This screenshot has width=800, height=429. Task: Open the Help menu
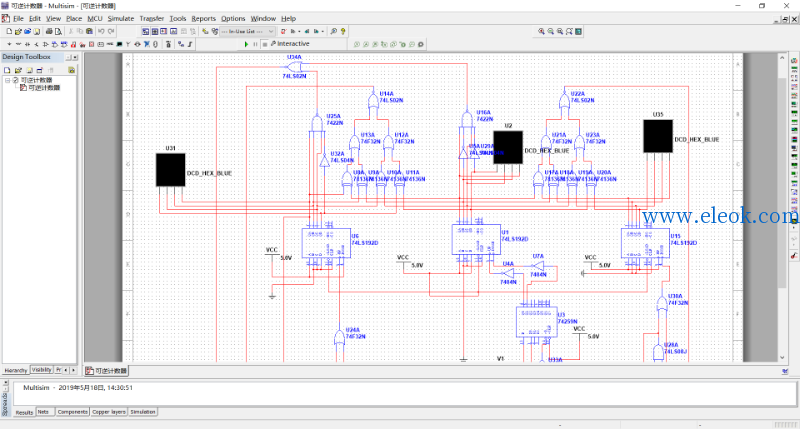pyautogui.click(x=288, y=18)
